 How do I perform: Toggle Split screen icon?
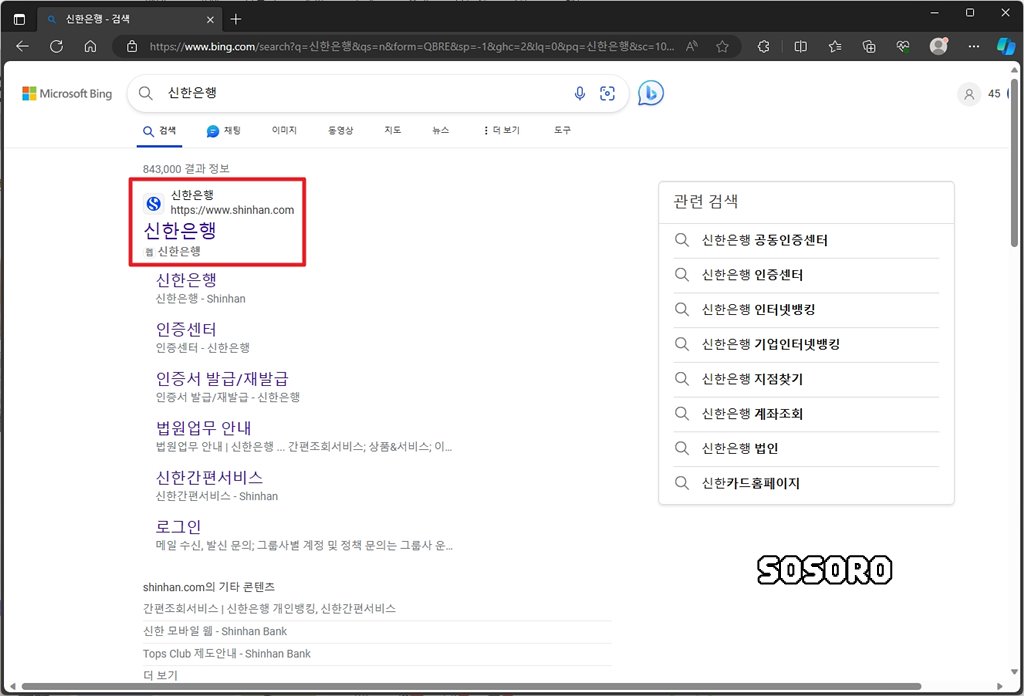click(800, 46)
